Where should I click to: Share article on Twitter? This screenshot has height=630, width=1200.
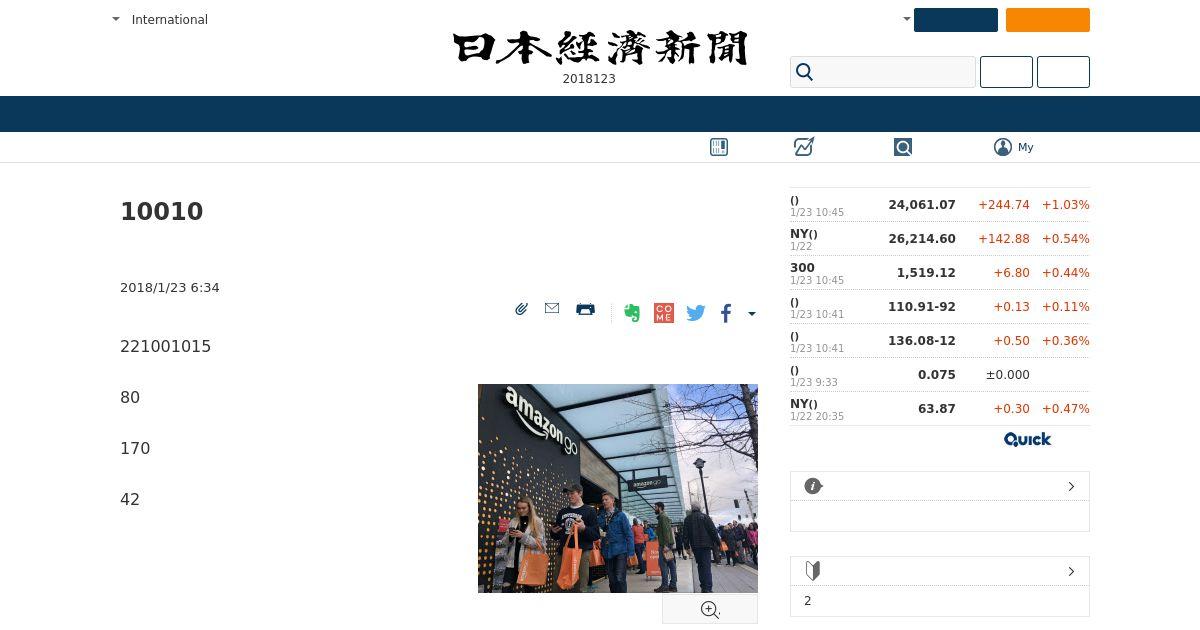tap(696, 313)
